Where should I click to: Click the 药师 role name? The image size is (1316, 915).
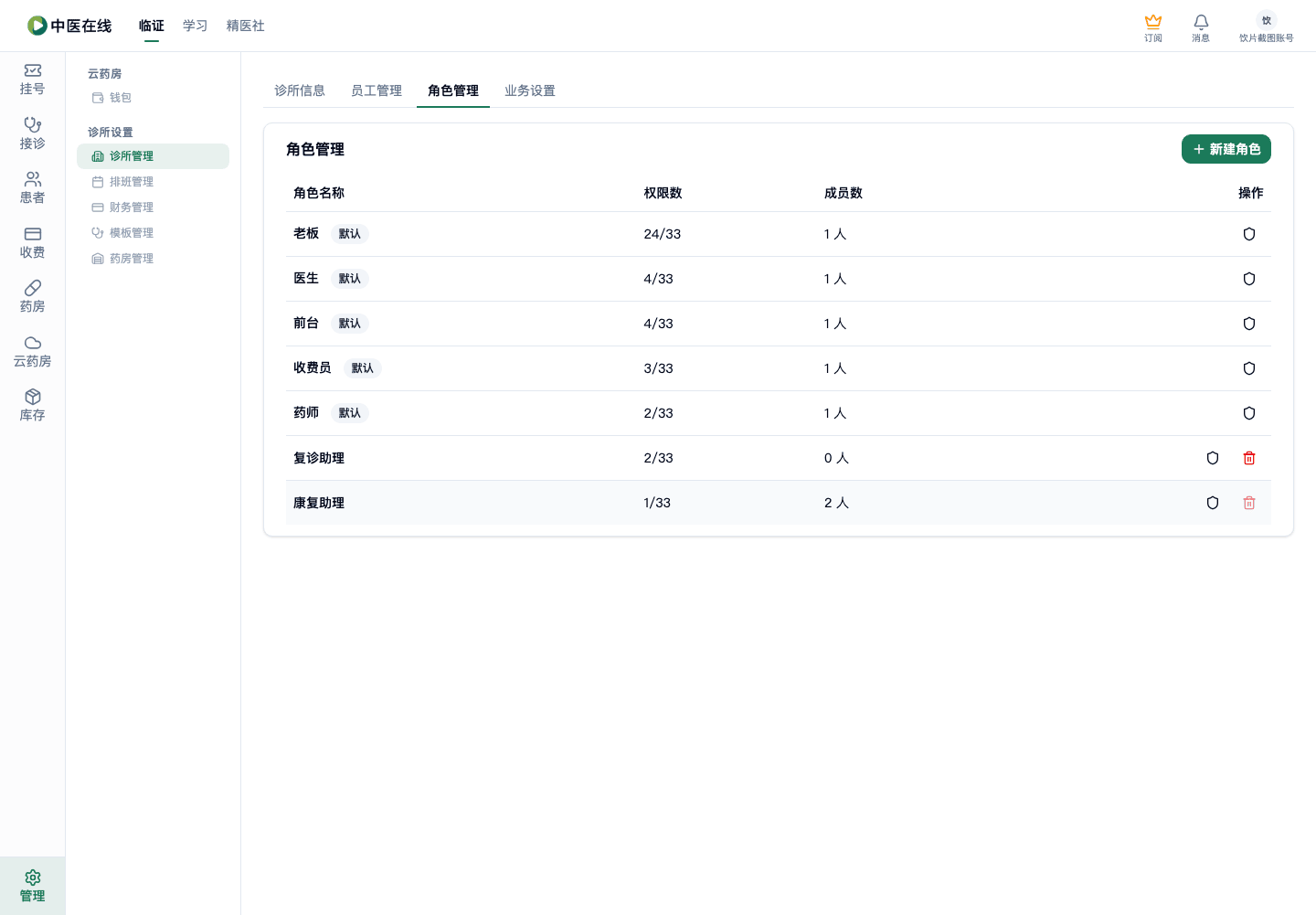click(x=306, y=413)
